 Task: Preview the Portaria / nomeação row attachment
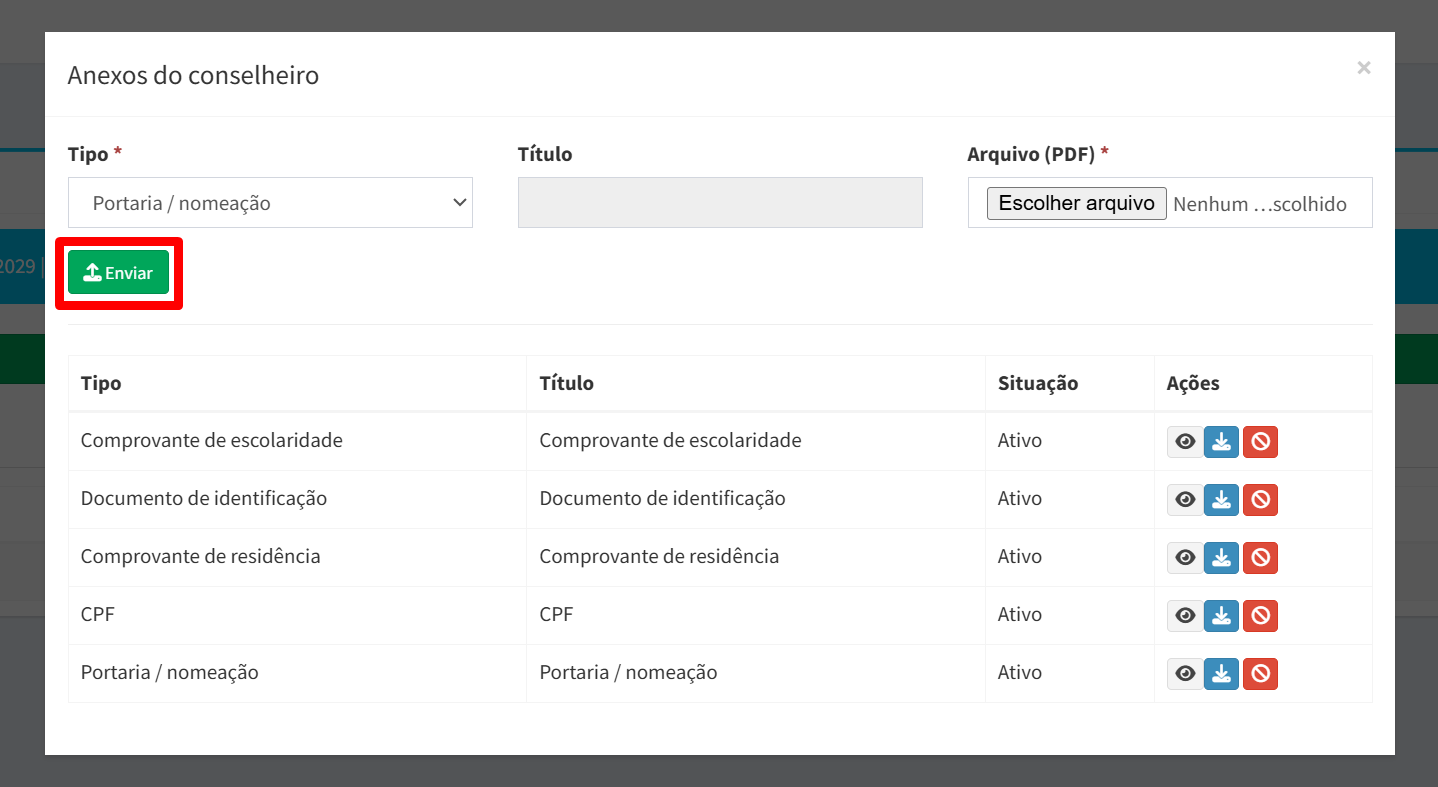click(1185, 674)
